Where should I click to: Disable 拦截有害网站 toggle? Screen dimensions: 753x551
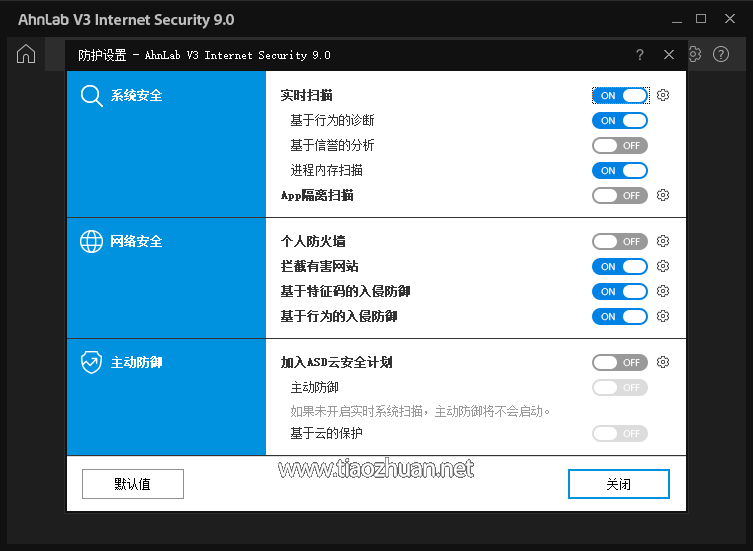620,267
